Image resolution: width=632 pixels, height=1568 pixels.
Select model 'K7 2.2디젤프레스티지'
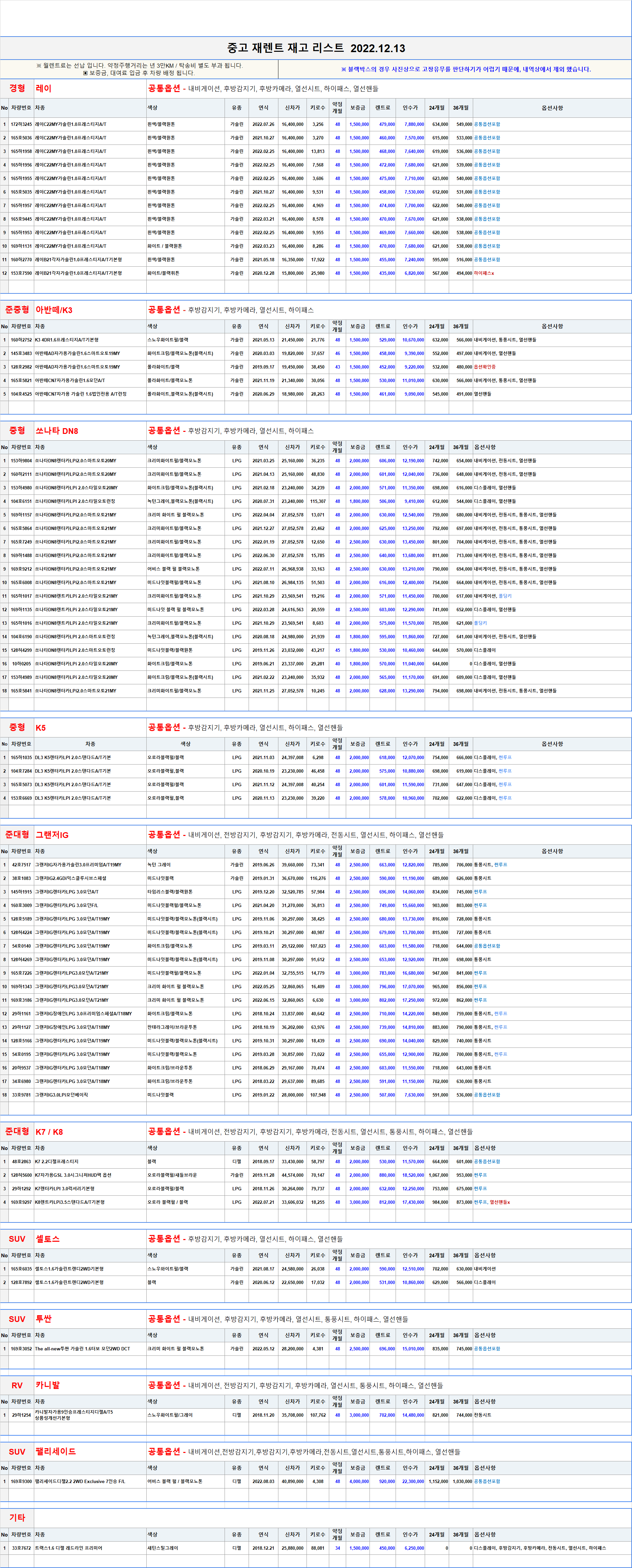click(57, 1162)
